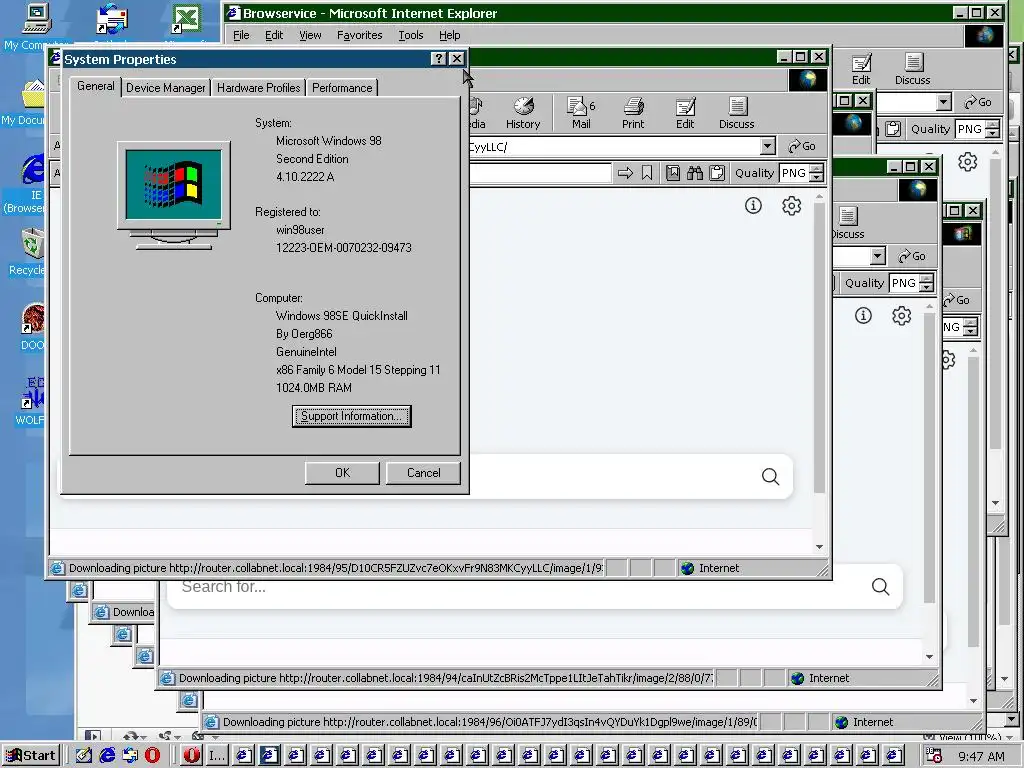Click Quality PNG field in front browser window

point(794,173)
